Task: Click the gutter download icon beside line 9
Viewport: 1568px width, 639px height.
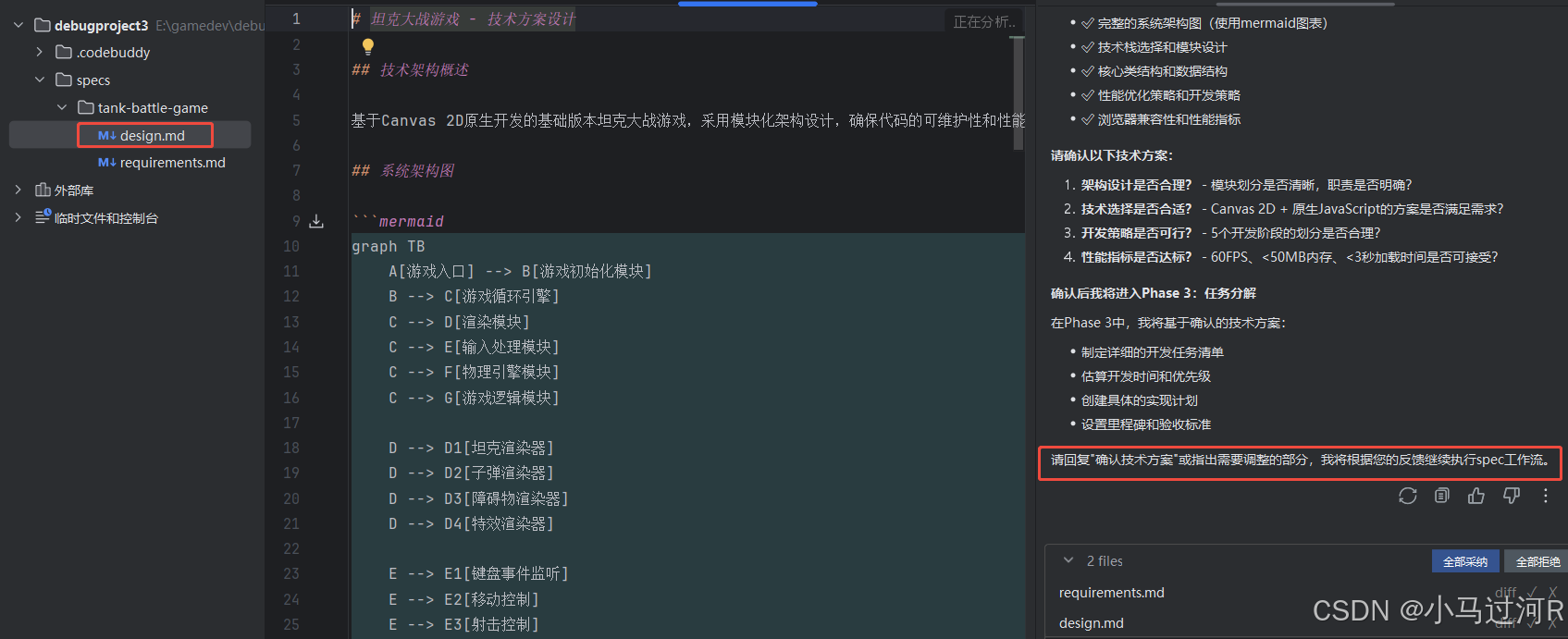Action: click(x=316, y=221)
